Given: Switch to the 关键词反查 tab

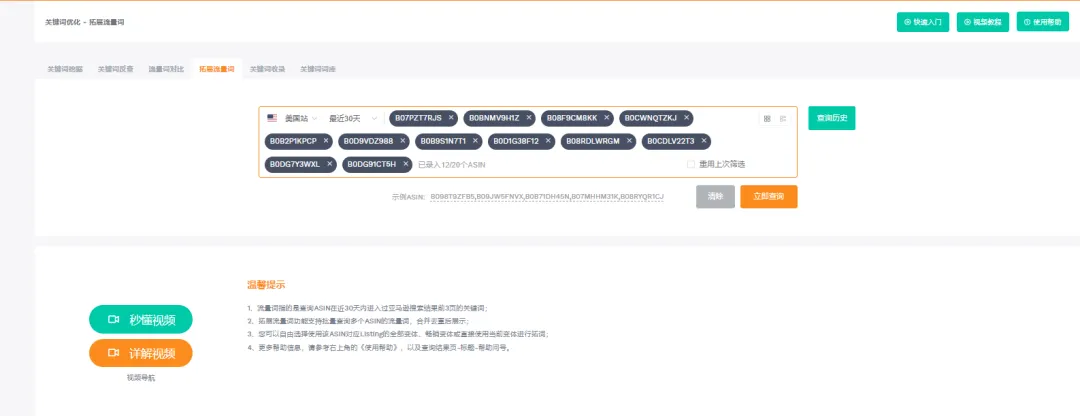Looking at the screenshot, I should point(116,69).
